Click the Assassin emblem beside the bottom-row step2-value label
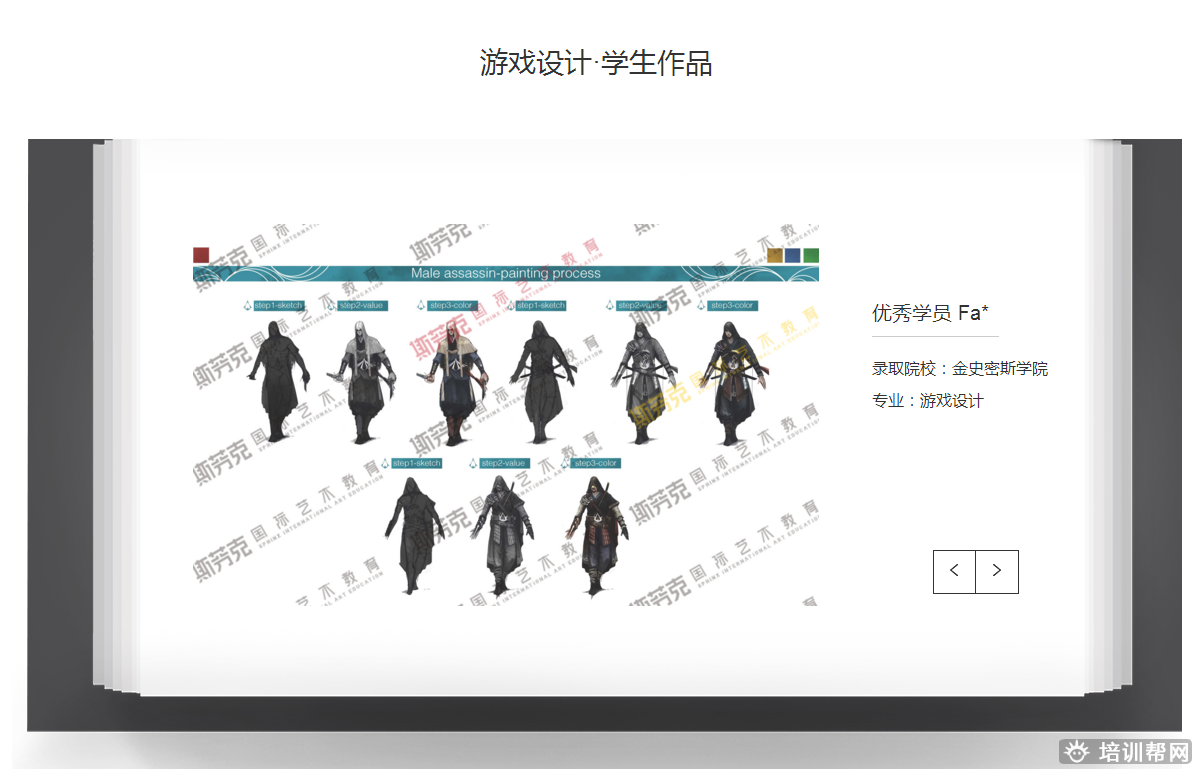Screen dimensions: 1197x769 coord(472,463)
